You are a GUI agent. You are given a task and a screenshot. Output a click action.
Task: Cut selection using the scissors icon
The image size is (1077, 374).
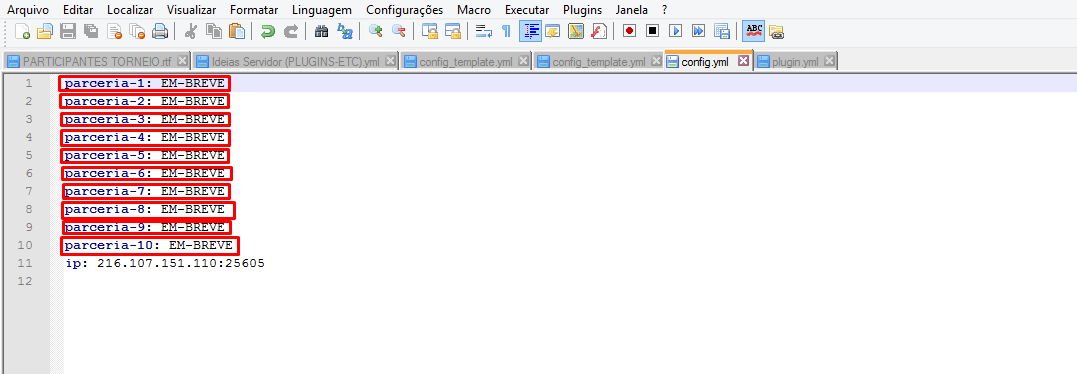tap(191, 31)
